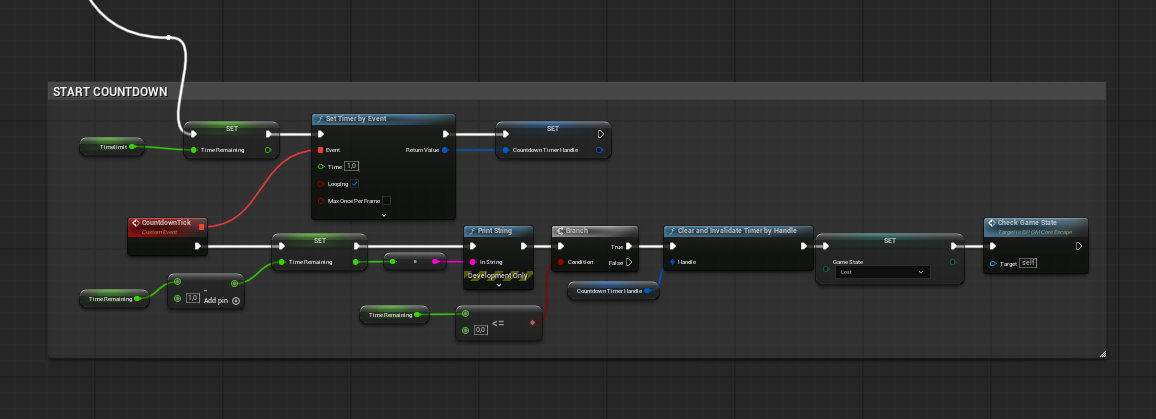
Task: Open the Game State dropdown showing Lost
Action: click(x=882, y=272)
